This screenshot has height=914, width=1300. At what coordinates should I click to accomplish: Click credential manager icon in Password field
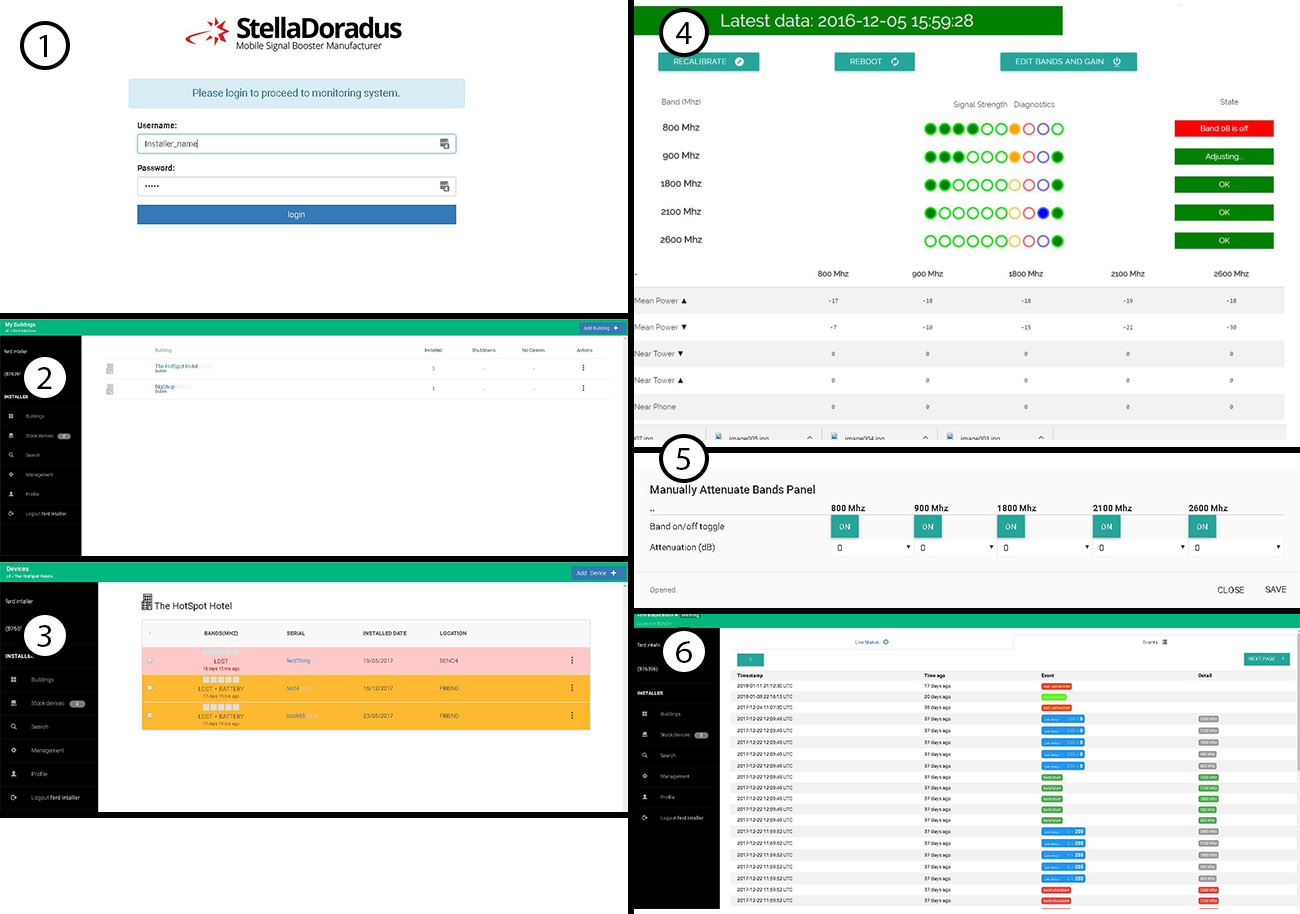point(444,186)
